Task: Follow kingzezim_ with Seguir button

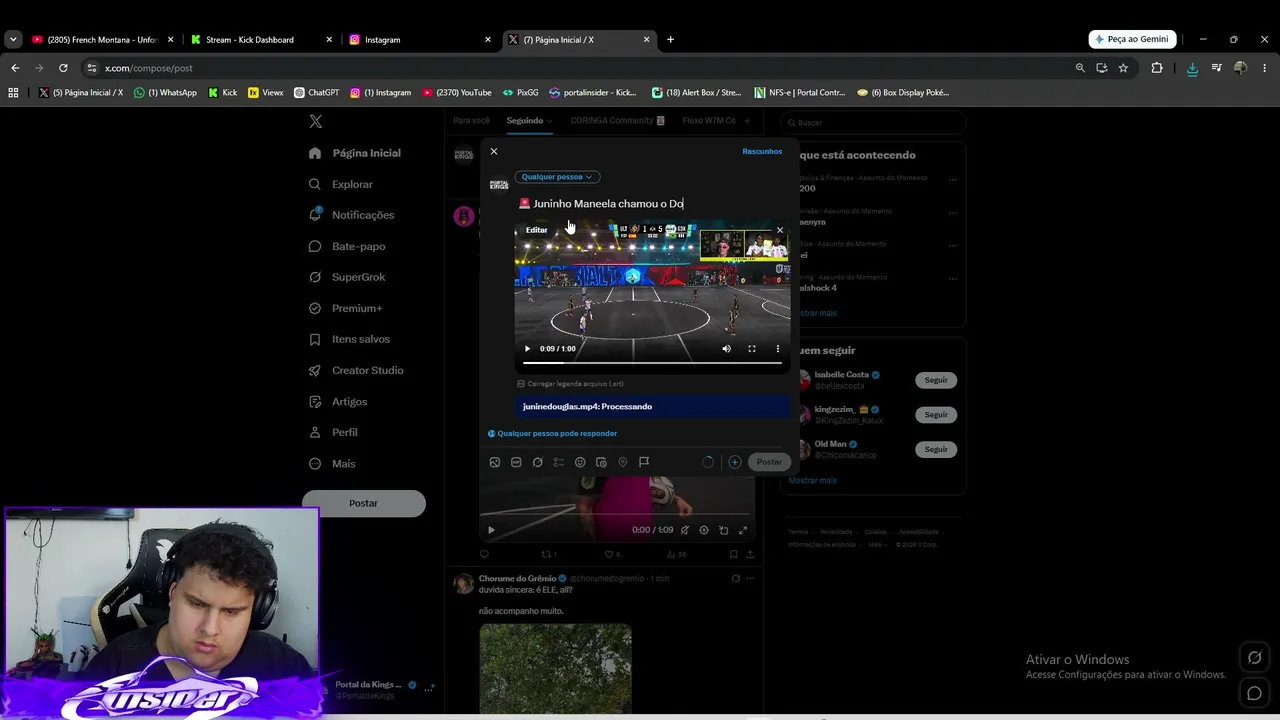Action: tap(936, 414)
